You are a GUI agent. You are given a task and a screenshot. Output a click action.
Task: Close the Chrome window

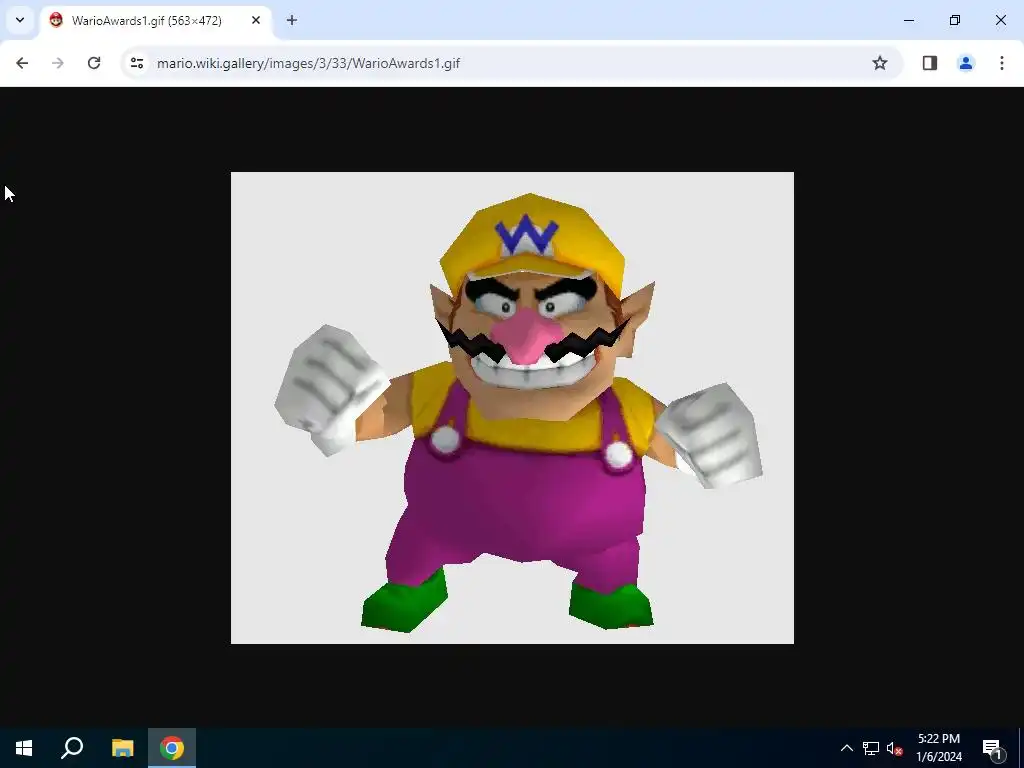coord(1000,20)
